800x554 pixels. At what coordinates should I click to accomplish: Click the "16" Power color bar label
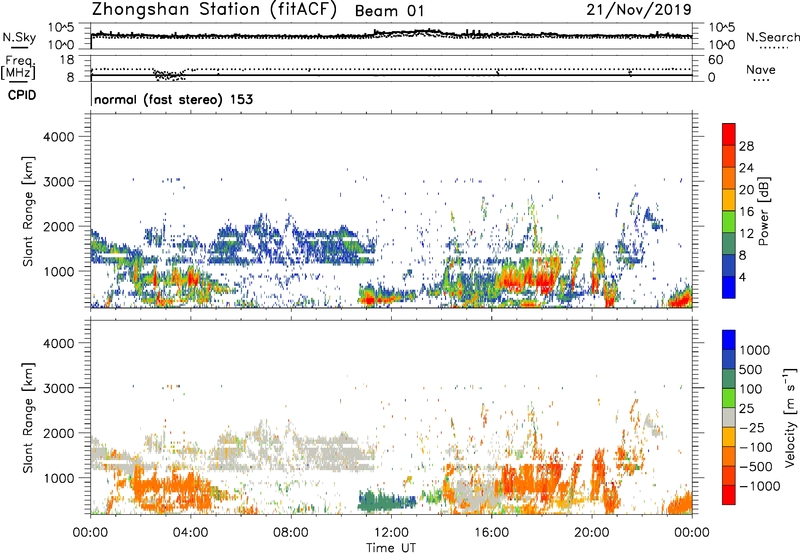[746, 212]
